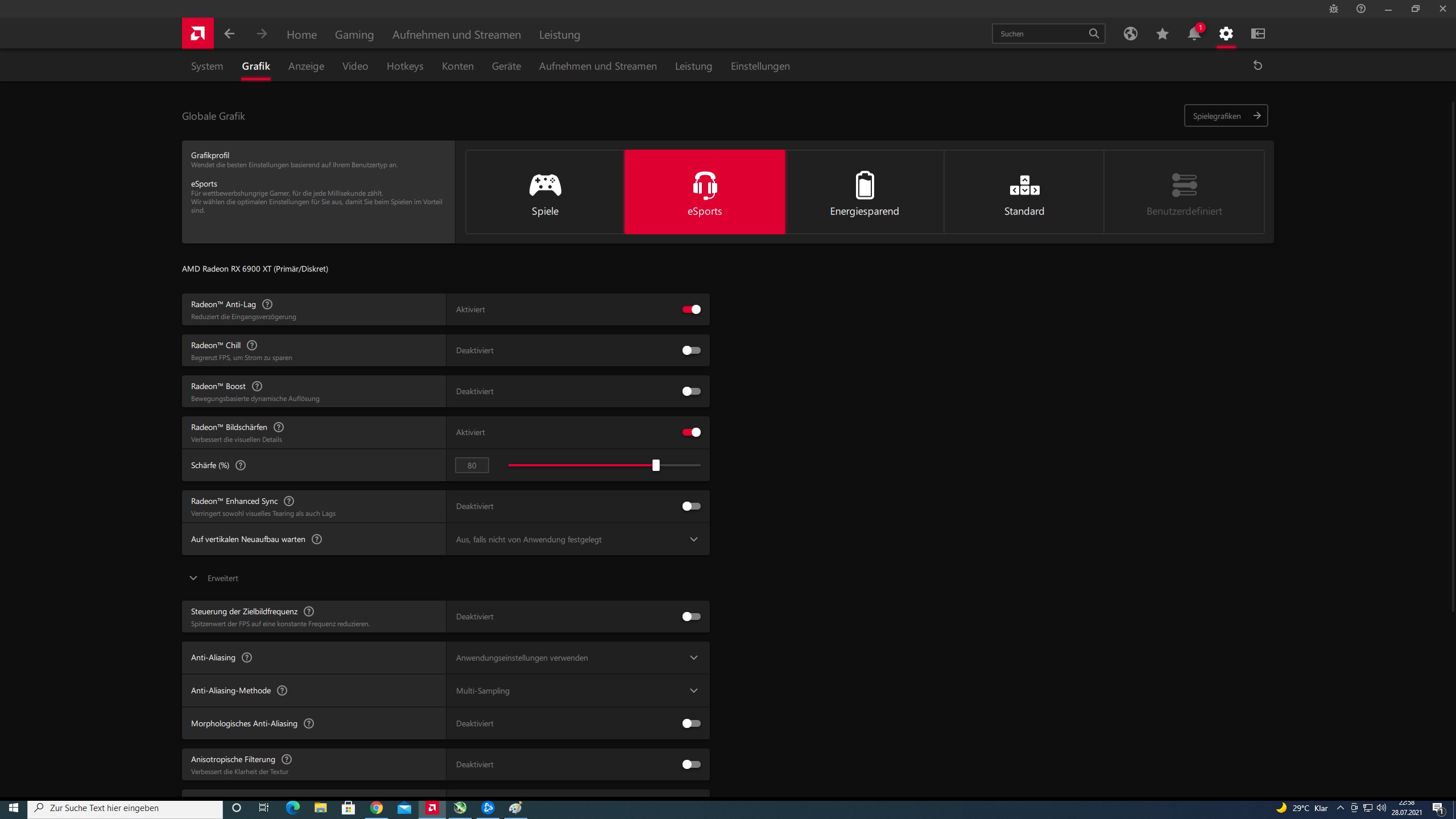Disable Radeon Anti-Lag toggle
The image size is (1456, 819).
click(691, 309)
